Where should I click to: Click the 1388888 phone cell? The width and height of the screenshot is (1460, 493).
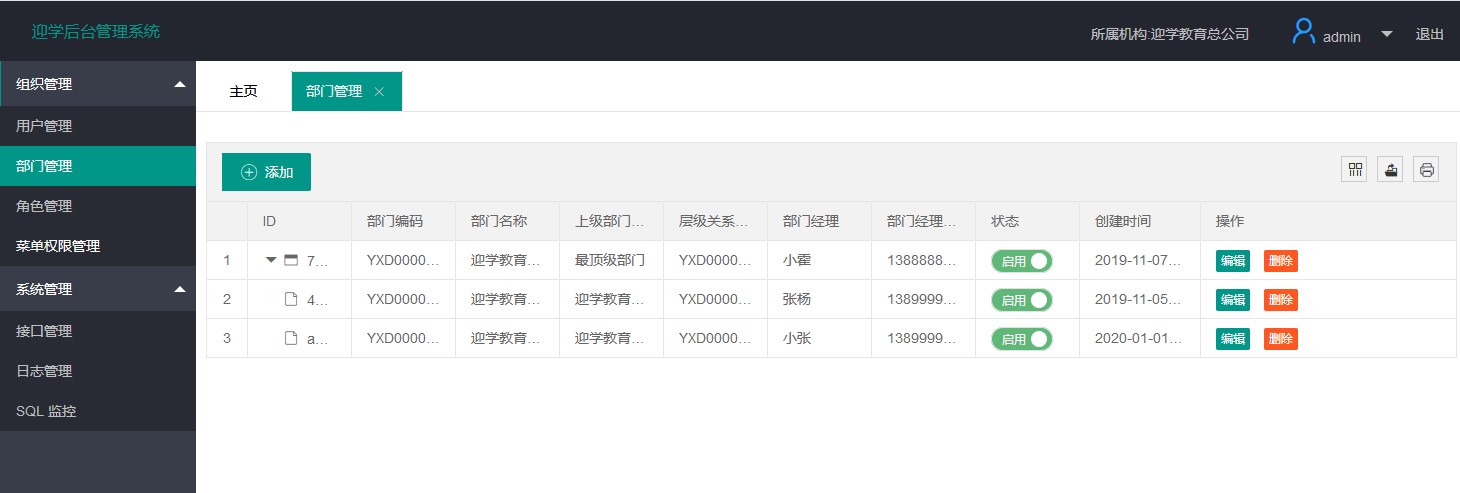[922, 260]
